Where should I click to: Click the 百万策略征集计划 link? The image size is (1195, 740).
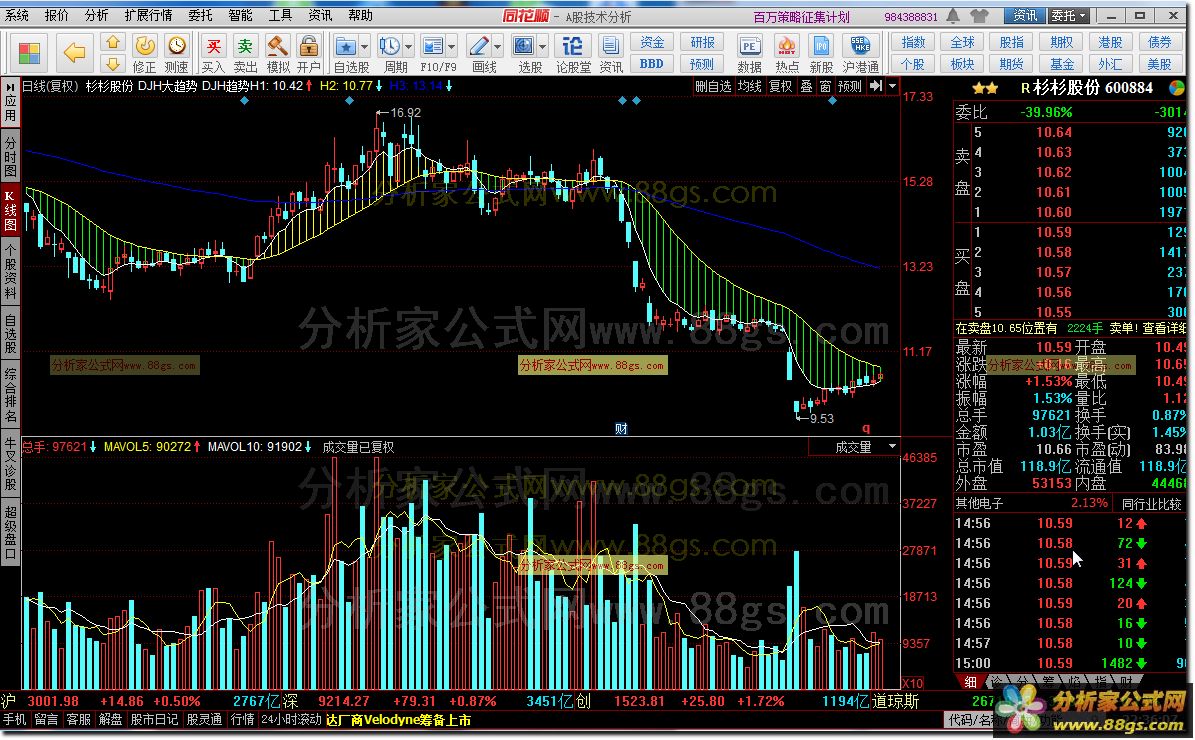(x=802, y=16)
